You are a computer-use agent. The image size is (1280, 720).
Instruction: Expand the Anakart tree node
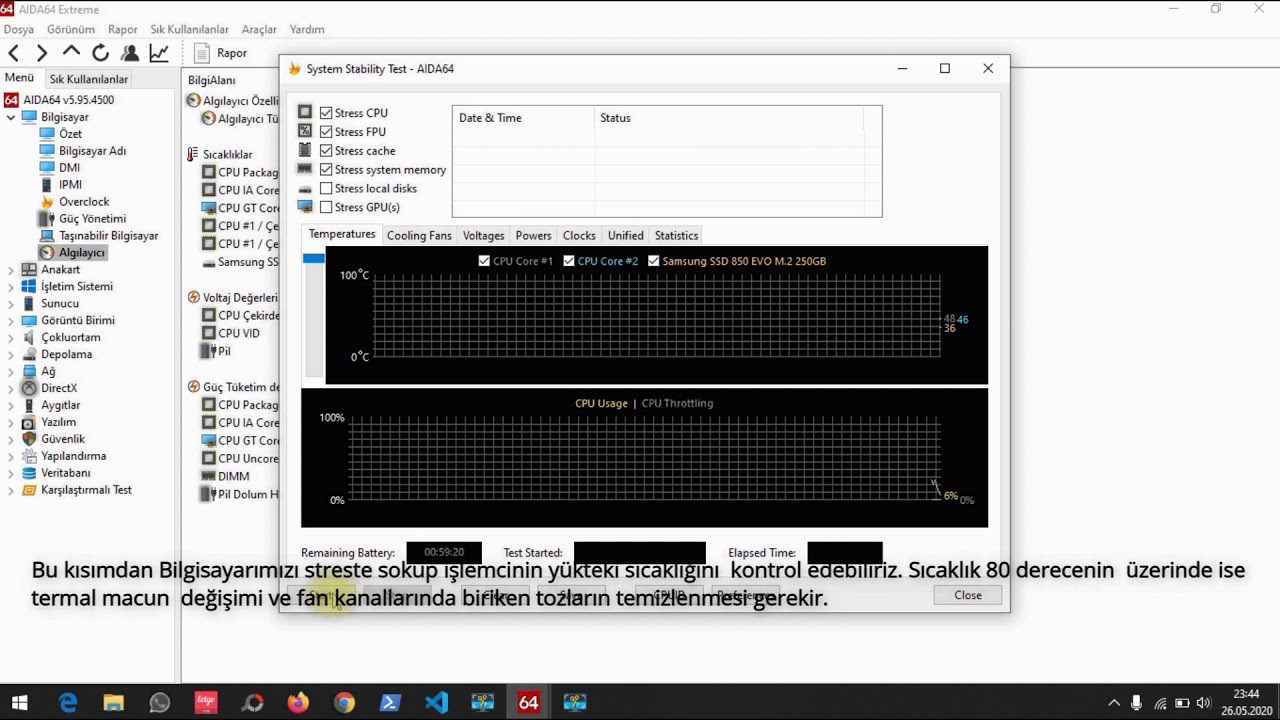pyautogui.click(x=11, y=270)
